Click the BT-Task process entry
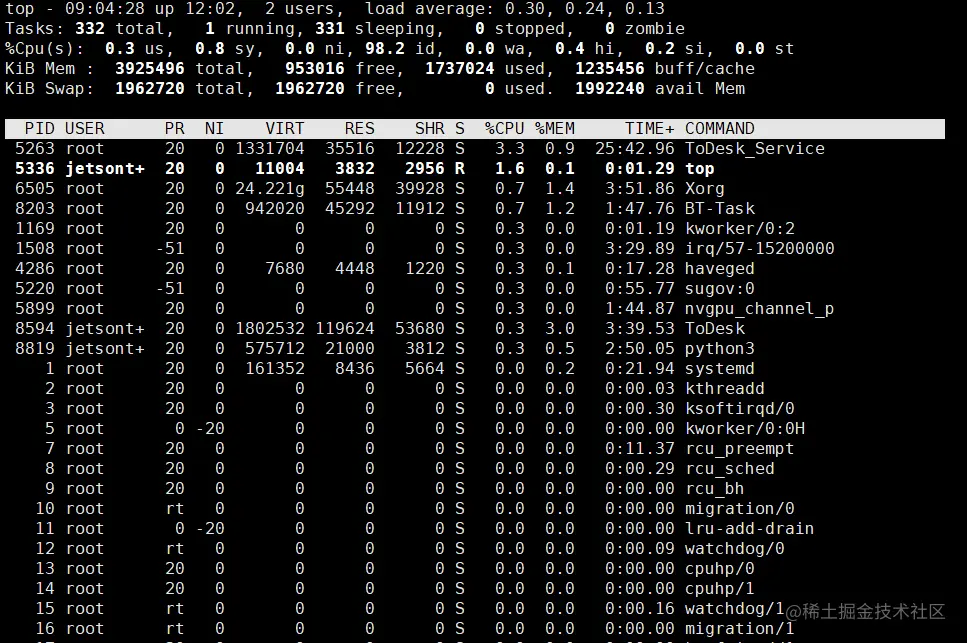 [x=720, y=208]
